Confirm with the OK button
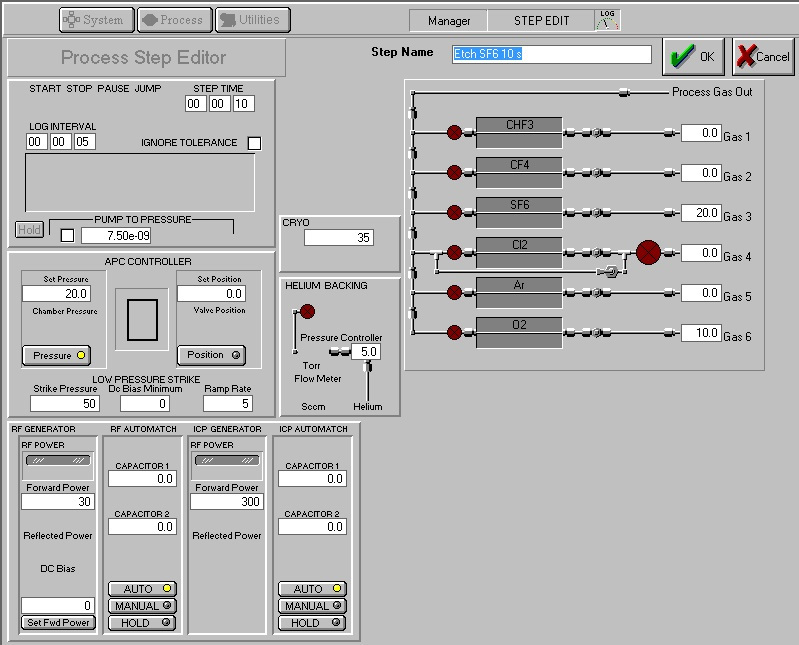 [x=693, y=57]
